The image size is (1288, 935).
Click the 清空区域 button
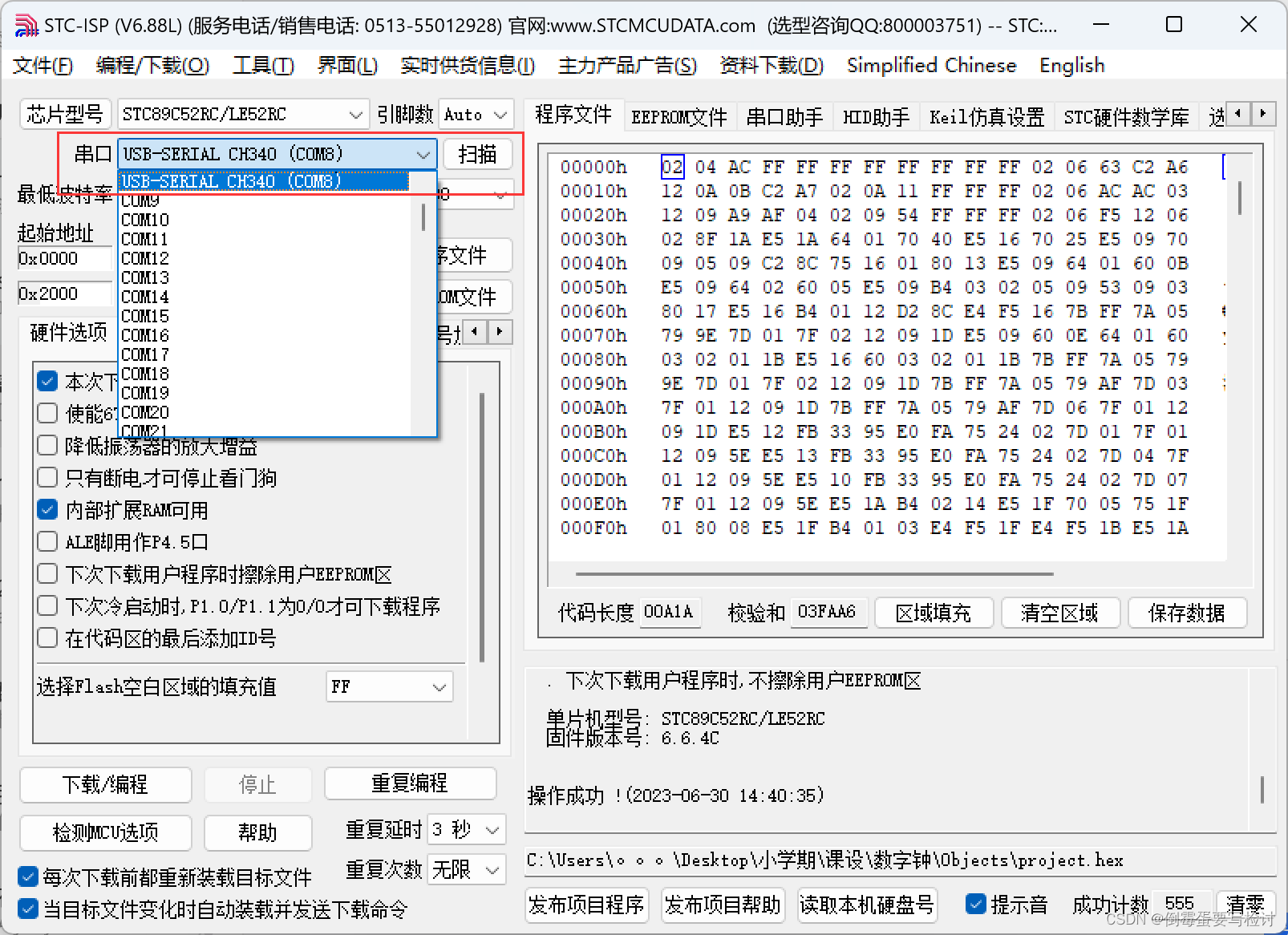tap(1059, 613)
